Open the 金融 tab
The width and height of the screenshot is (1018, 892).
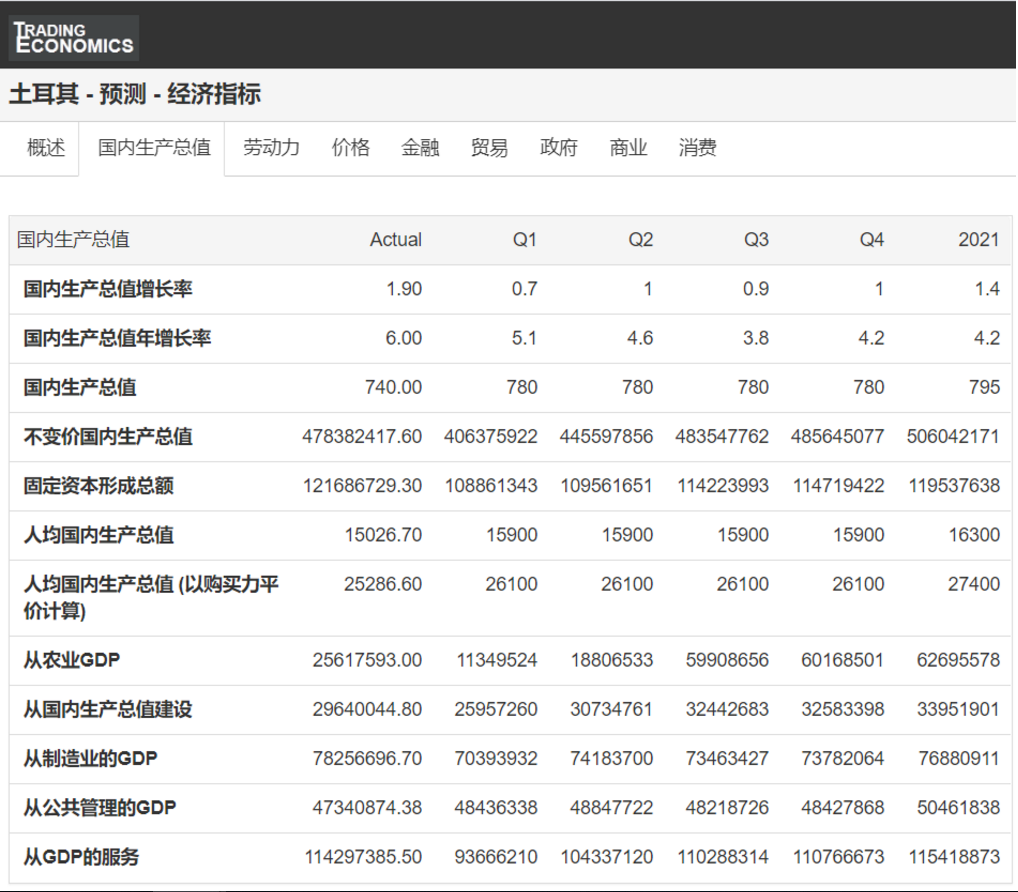420,148
